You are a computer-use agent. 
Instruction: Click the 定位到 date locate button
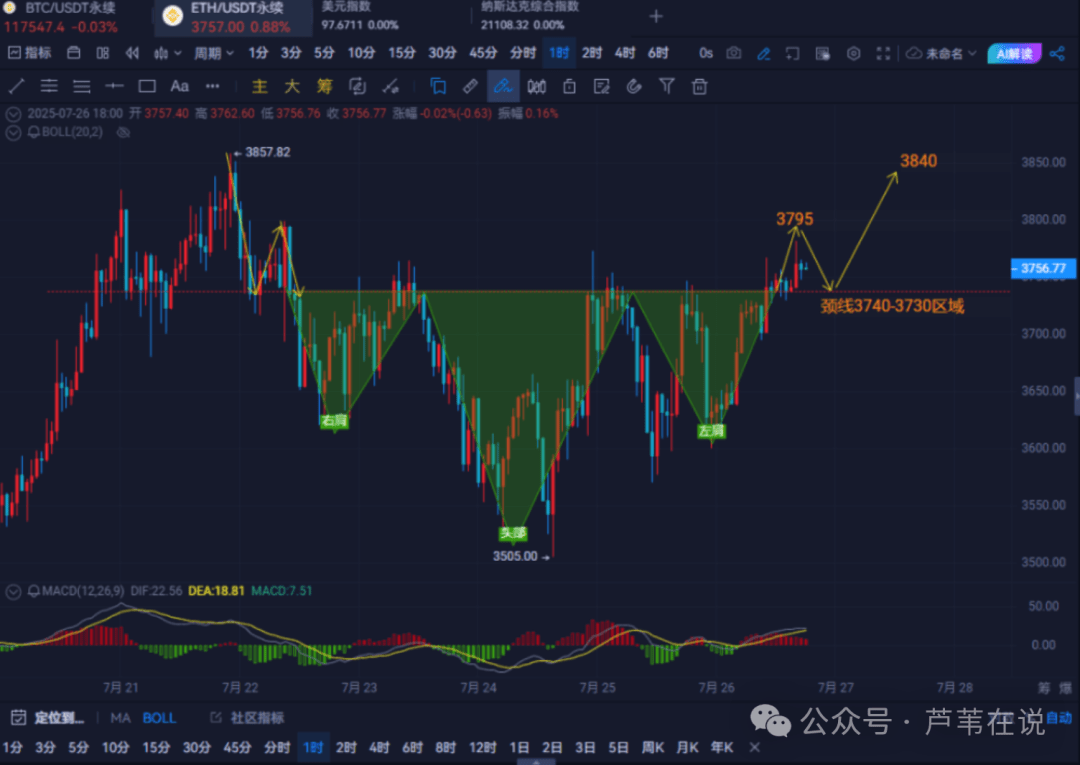click(x=48, y=718)
